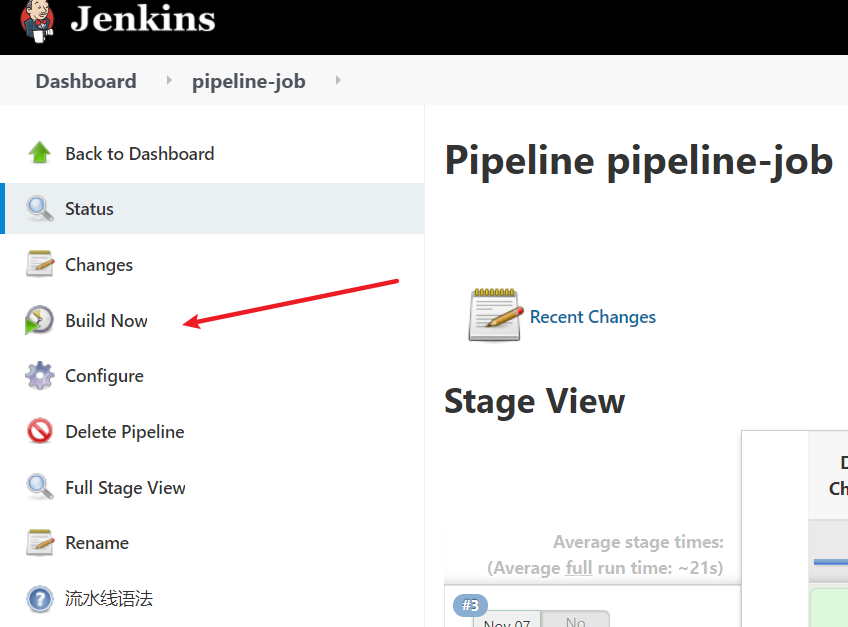848x627 pixels.
Task: Click the red Delete Pipeline icon
Action: 40,431
